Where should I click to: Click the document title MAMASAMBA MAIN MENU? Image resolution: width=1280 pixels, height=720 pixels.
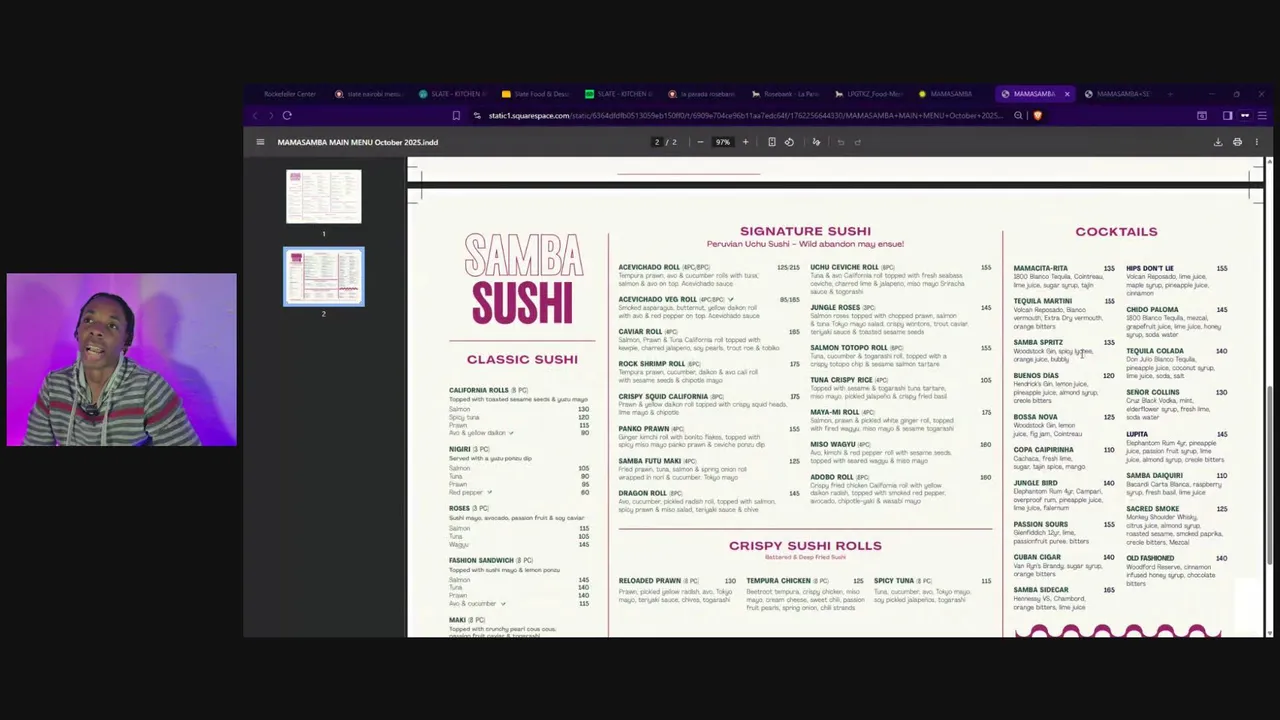pyautogui.click(x=357, y=142)
